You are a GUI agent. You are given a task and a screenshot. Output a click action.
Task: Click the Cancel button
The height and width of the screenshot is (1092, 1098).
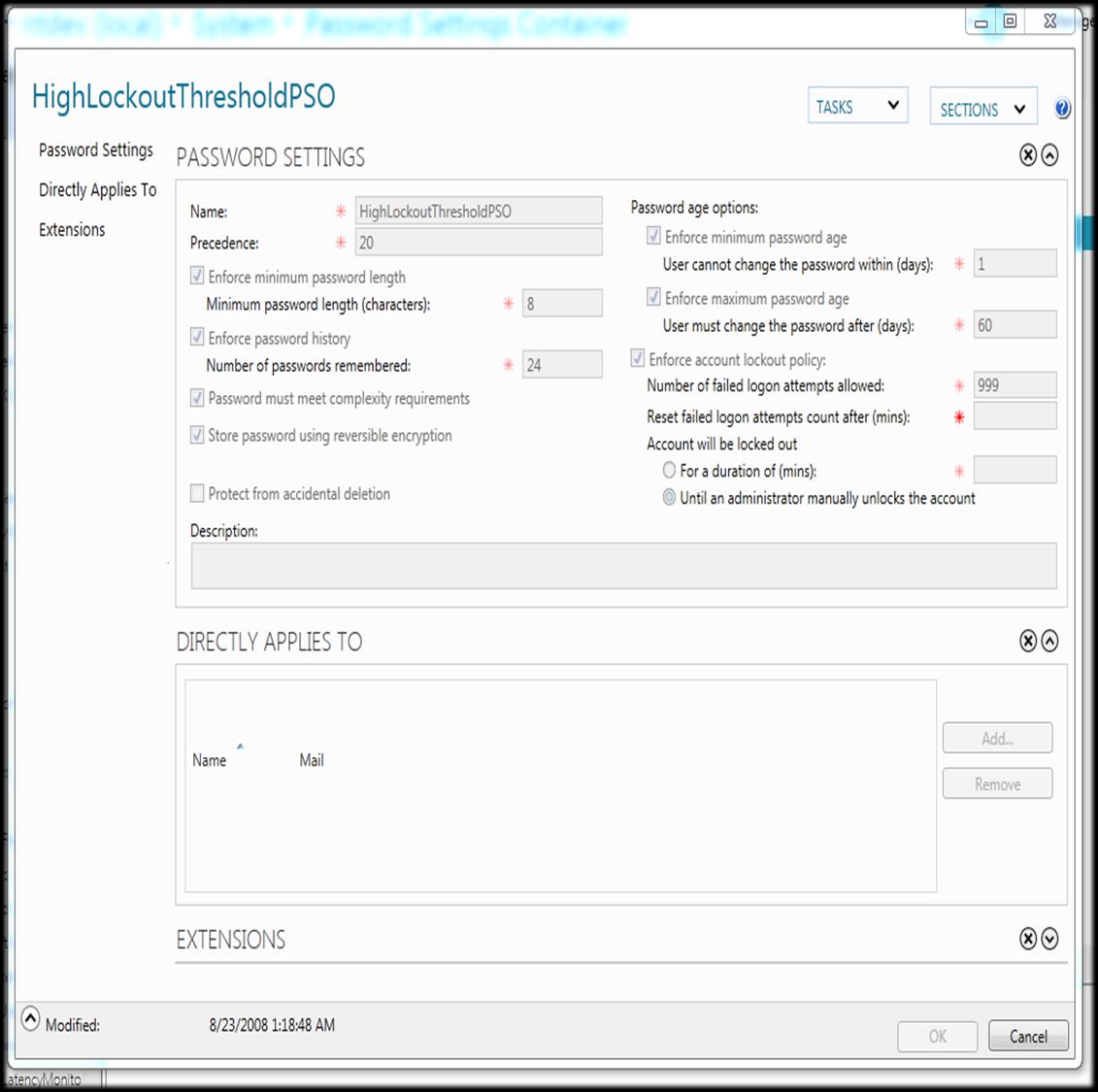1029,1036
